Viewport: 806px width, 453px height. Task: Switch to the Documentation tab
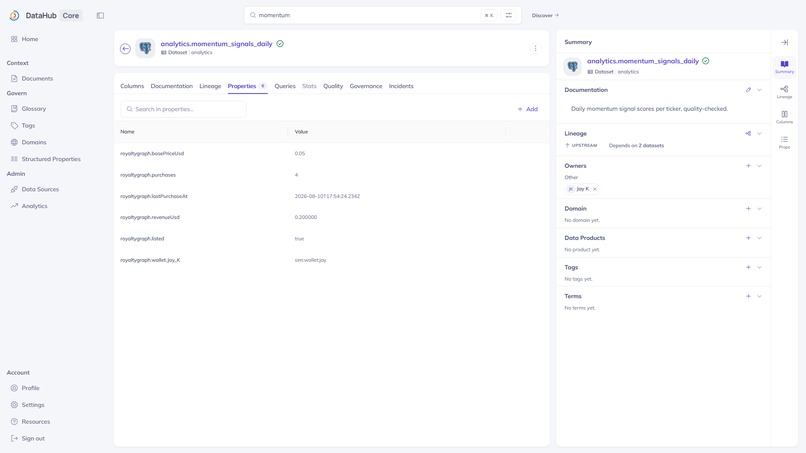click(172, 86)
